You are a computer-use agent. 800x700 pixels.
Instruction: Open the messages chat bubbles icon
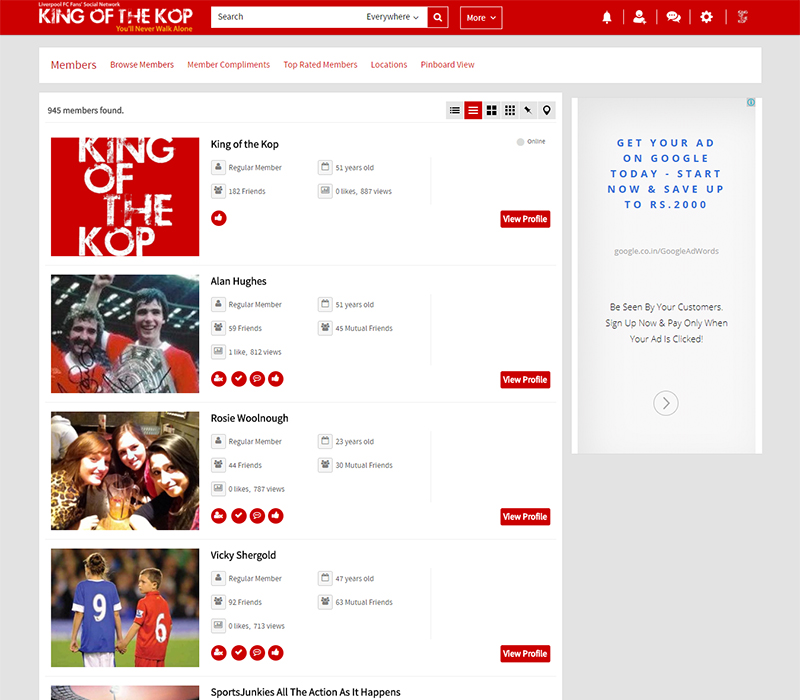[x=673, y=17]
